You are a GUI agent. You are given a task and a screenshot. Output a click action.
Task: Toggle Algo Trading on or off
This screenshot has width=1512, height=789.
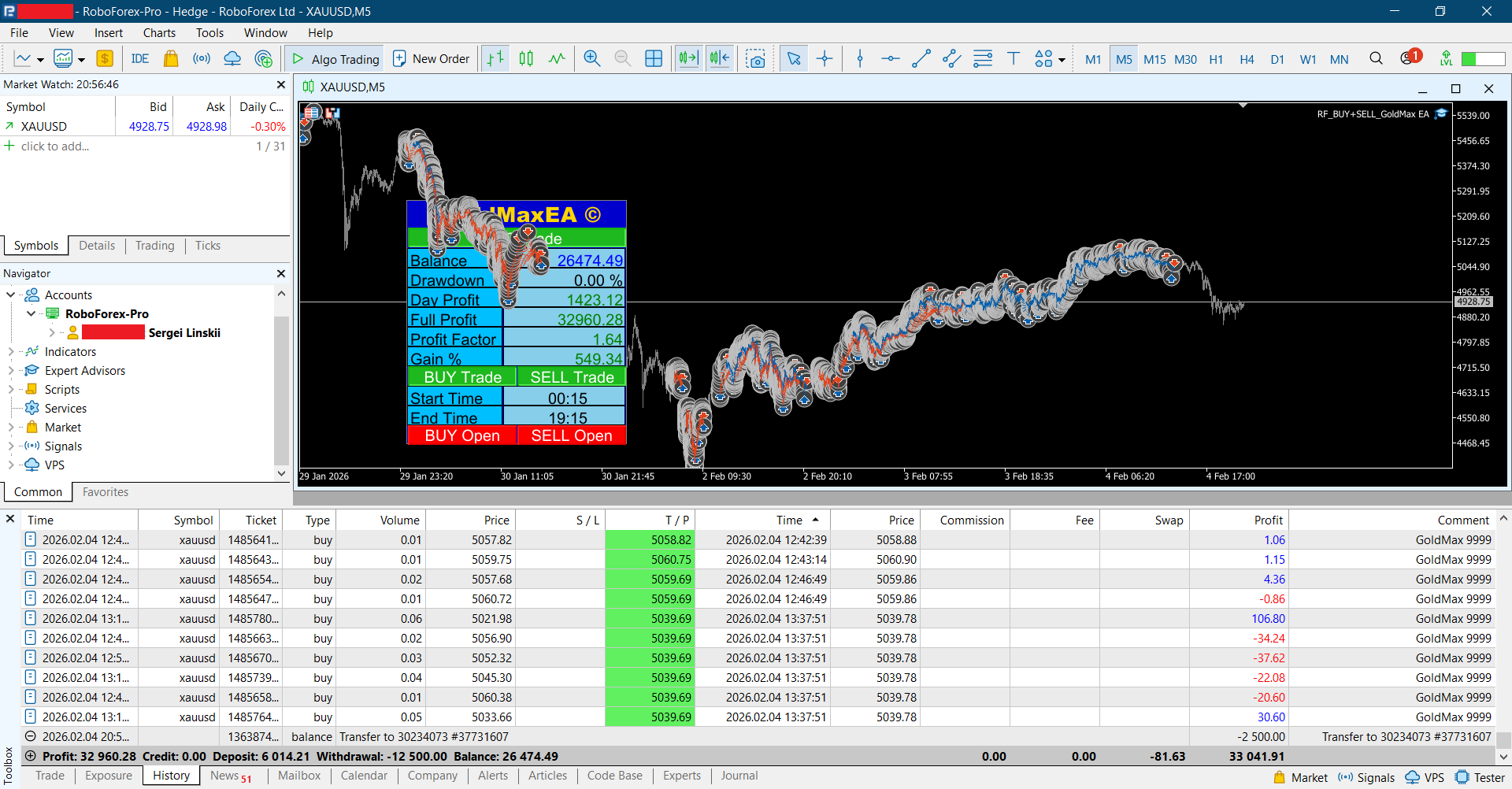[x=335, y=59]
